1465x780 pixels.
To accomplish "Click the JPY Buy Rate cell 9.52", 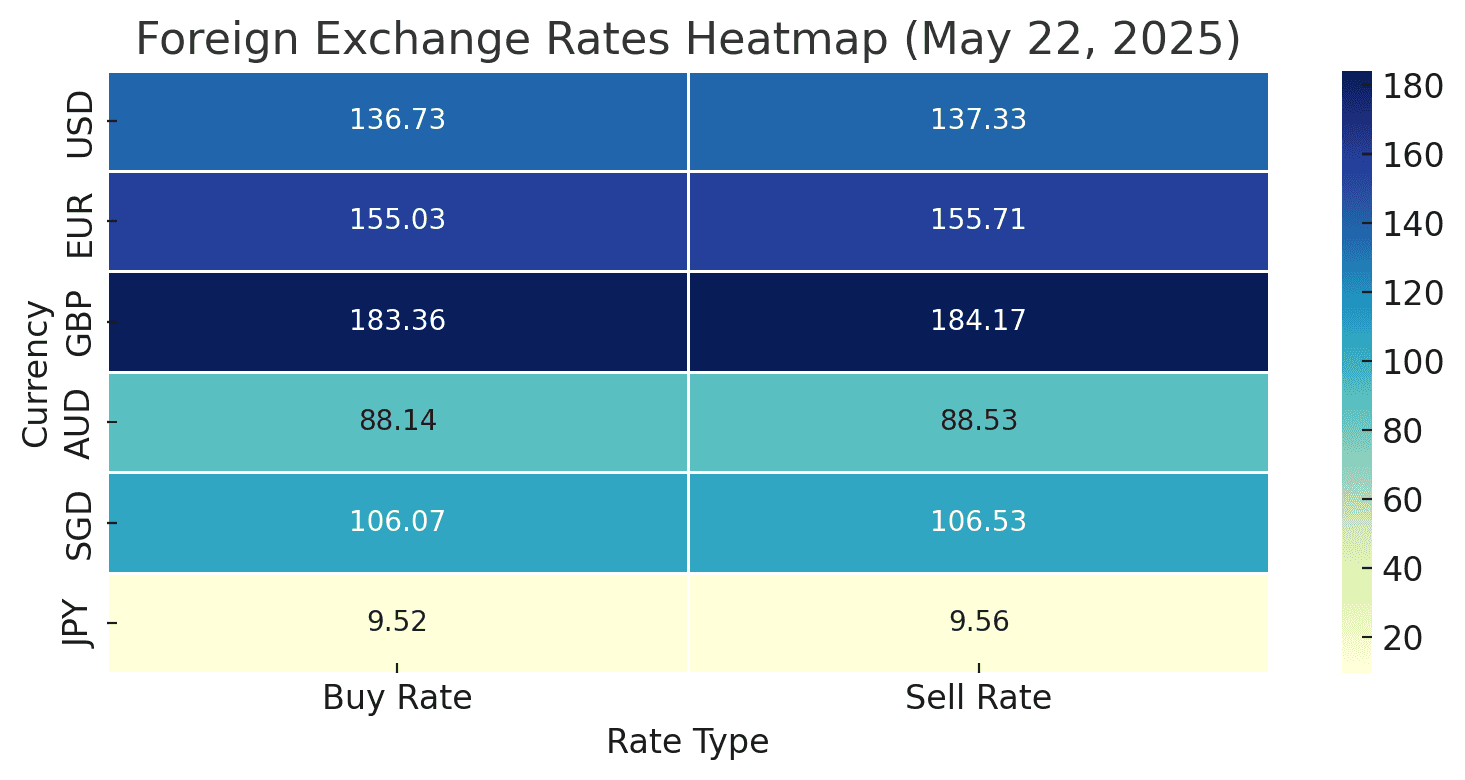I will pyautogui.click(x=397, y=622).
